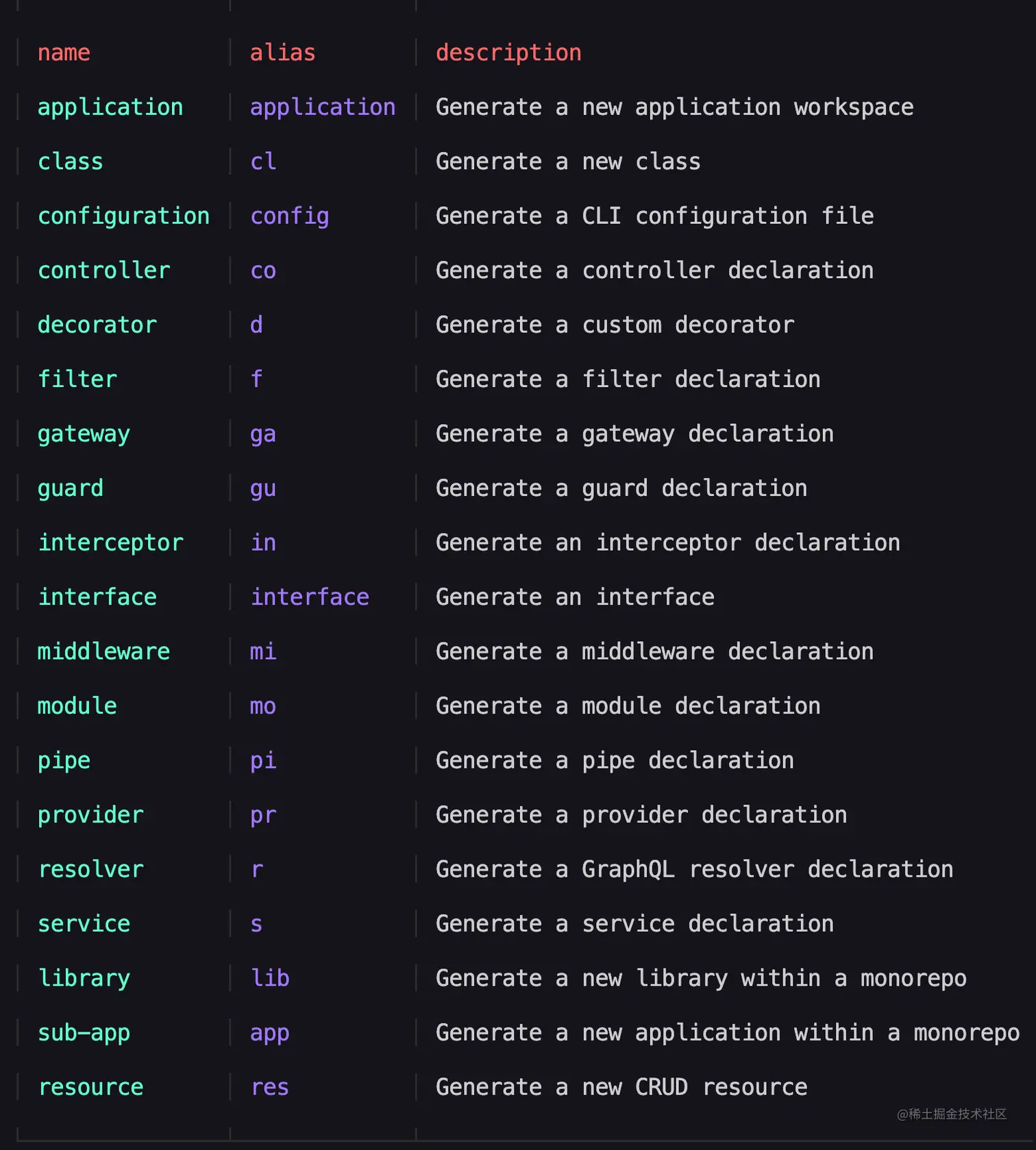Click the 'name' column header

64,53
